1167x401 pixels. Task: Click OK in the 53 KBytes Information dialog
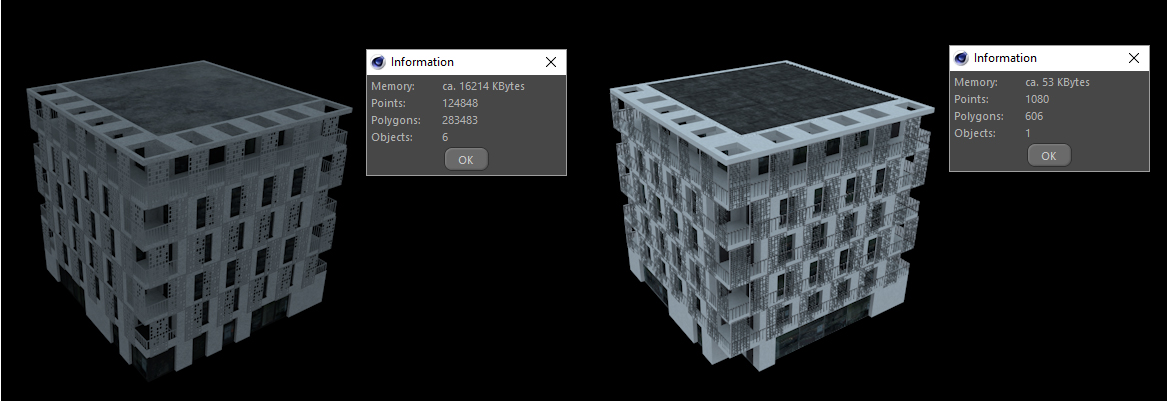1049,155
